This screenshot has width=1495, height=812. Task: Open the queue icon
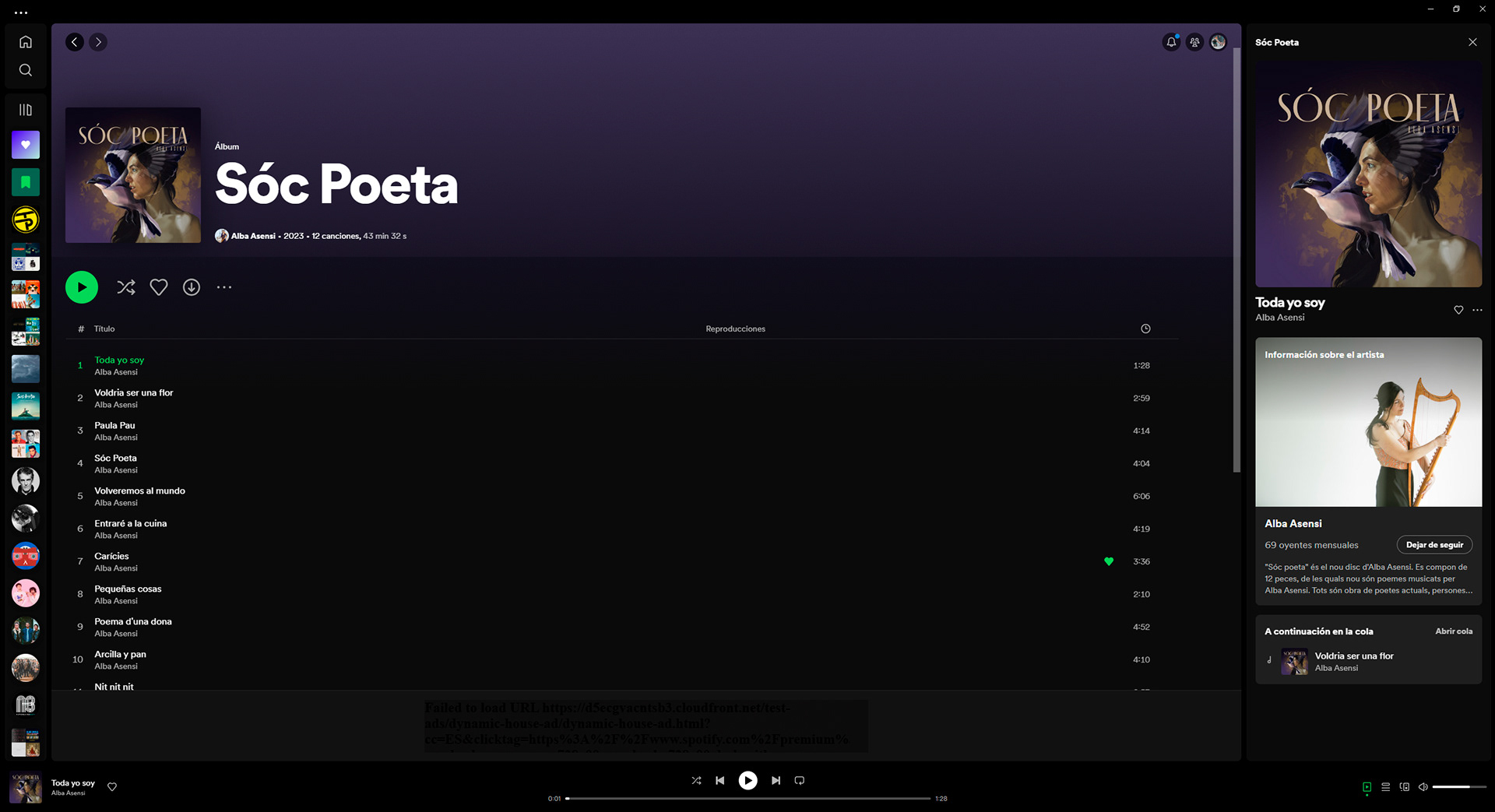(x=1385, y=787)
